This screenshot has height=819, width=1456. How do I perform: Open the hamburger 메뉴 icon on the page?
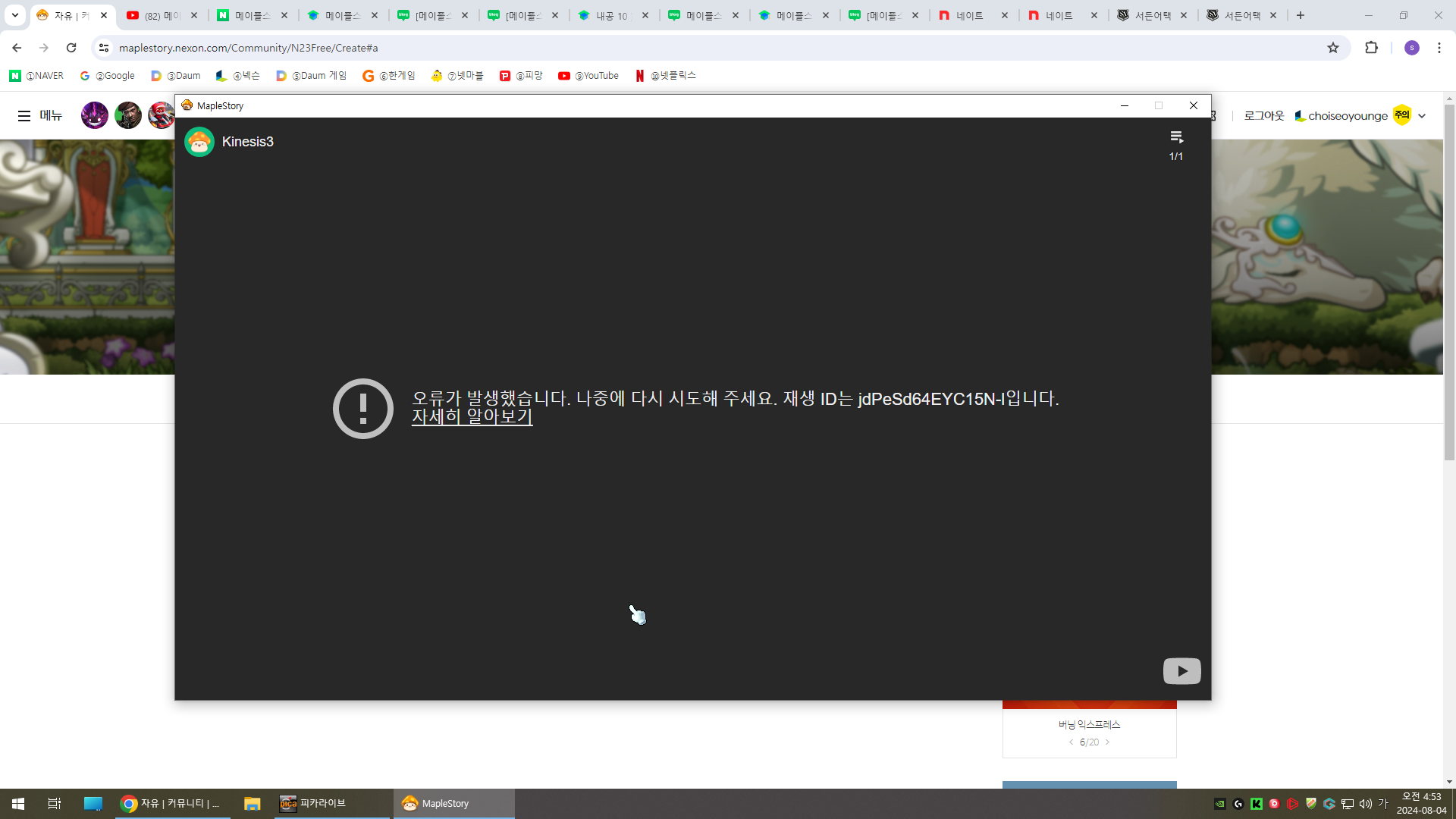(24, 116)
